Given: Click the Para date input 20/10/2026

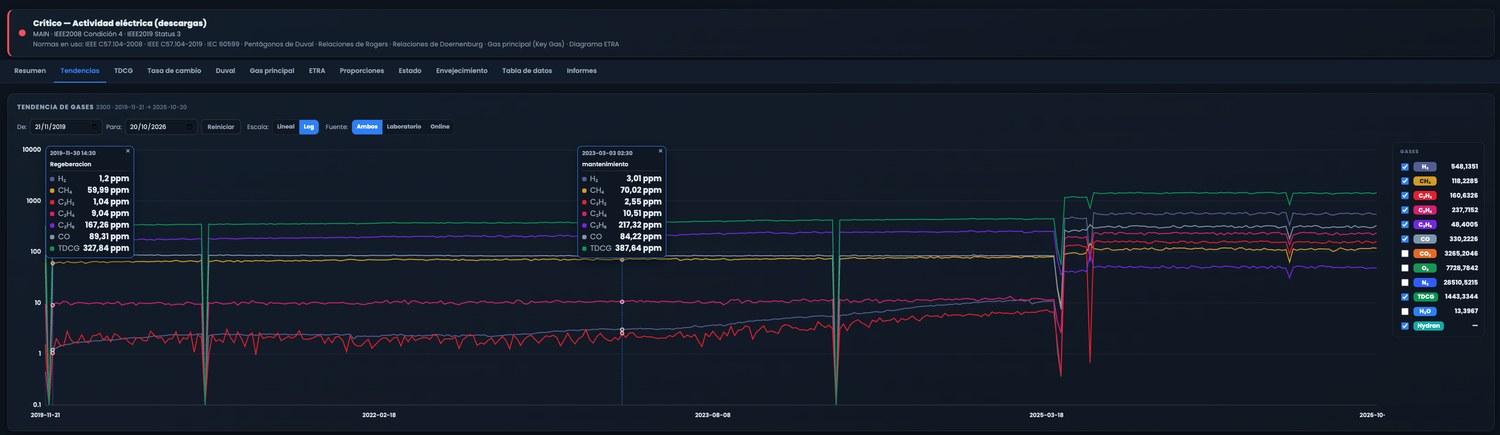Looking at the screenshot, I should (x=161, y=127).
